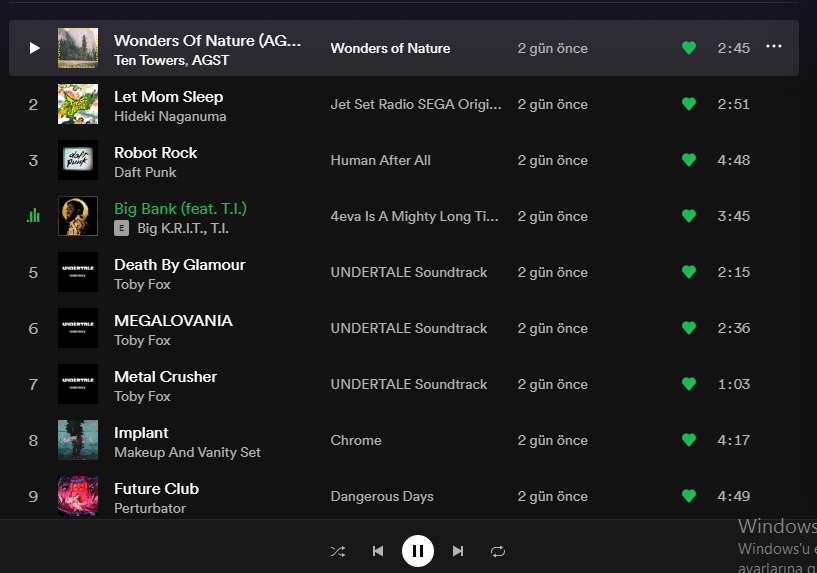The image size is (817, 573).
Task: Open the Chrome album
Action: (356, 440)
